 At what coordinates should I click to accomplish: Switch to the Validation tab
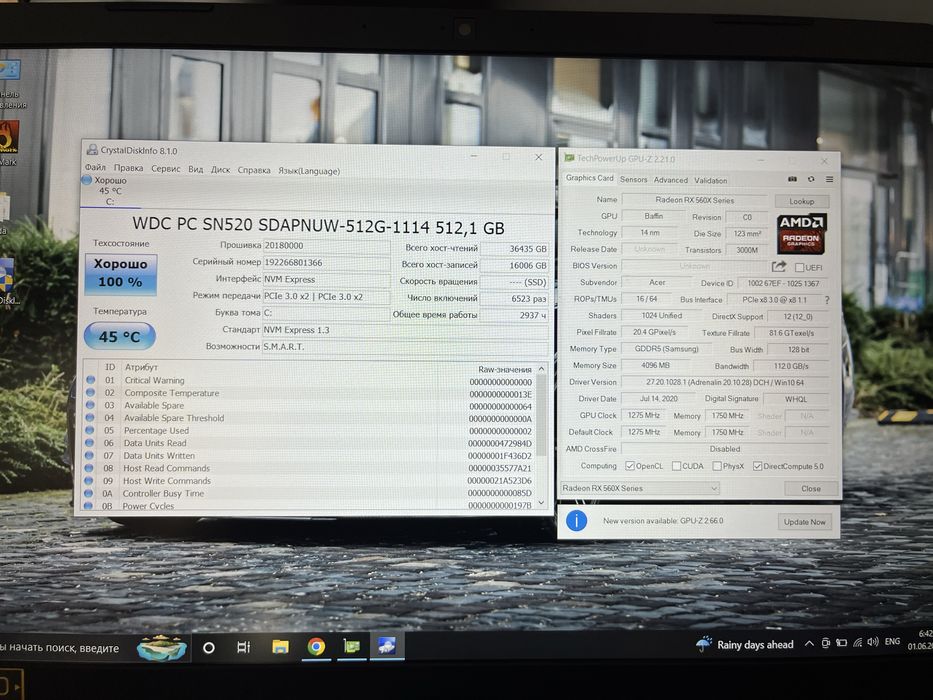(710, 180)
